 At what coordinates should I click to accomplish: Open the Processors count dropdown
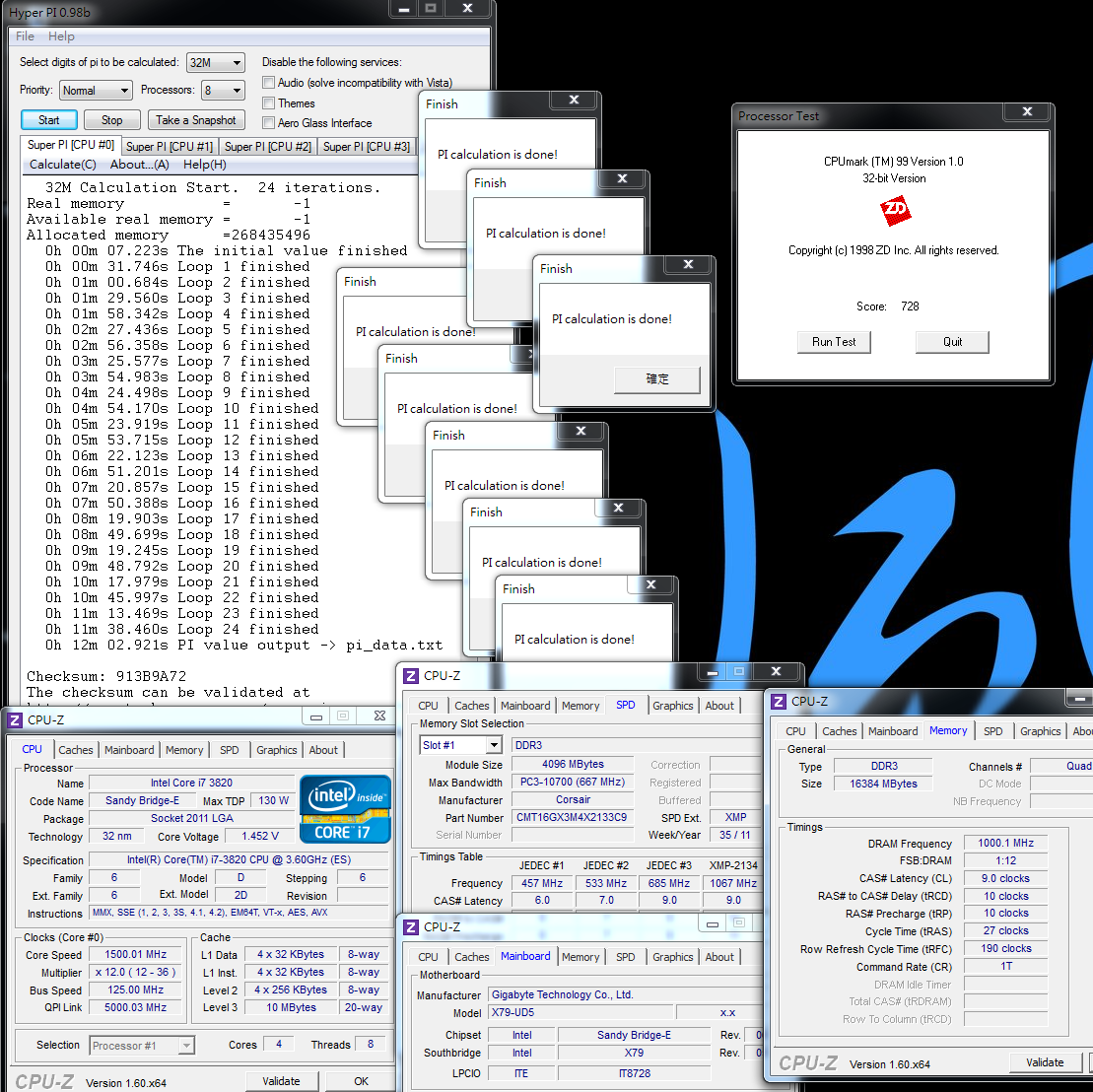point(223,91)
